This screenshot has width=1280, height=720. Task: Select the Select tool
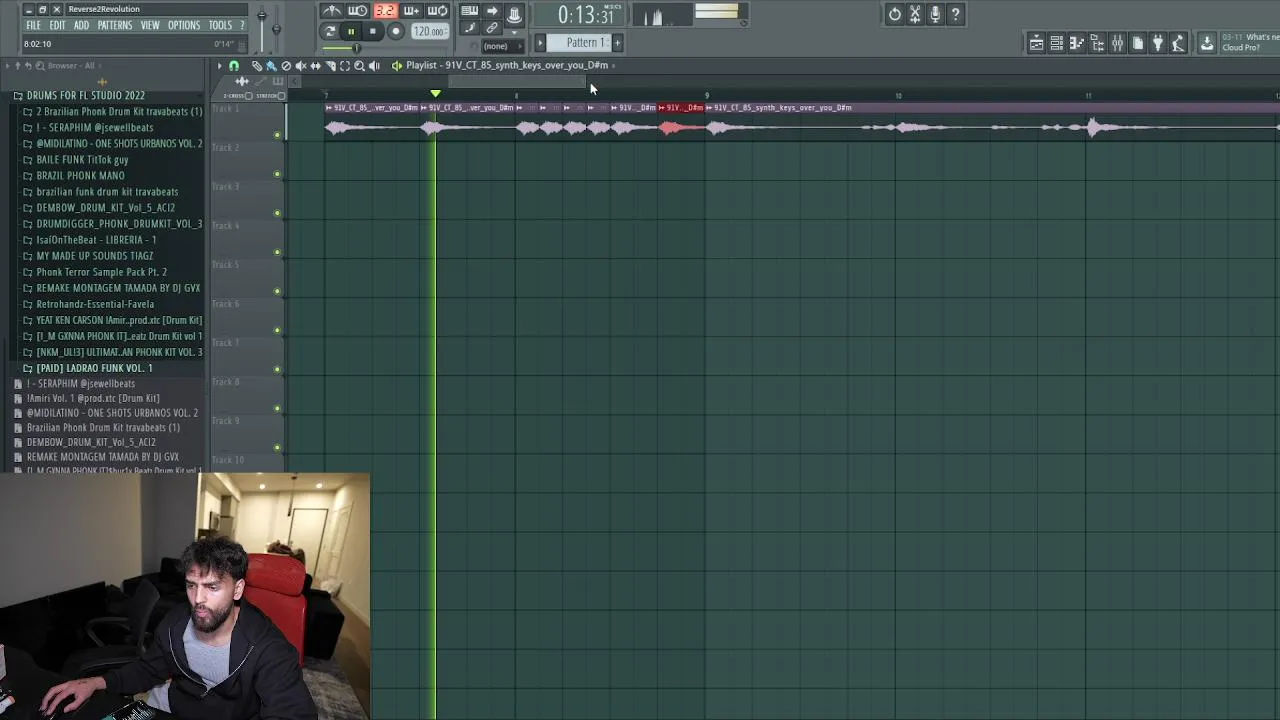click(x=345, y=66)
